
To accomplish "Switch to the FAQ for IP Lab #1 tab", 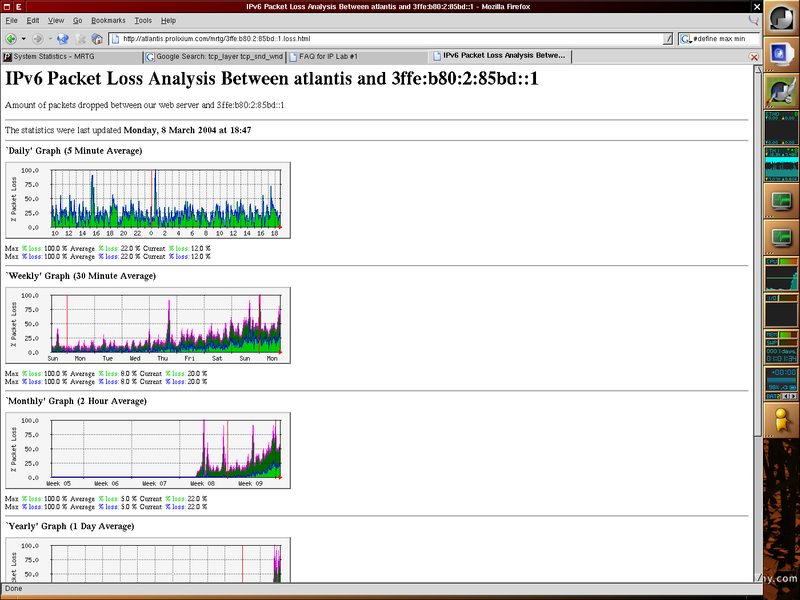I will click(x=357, y=57).
